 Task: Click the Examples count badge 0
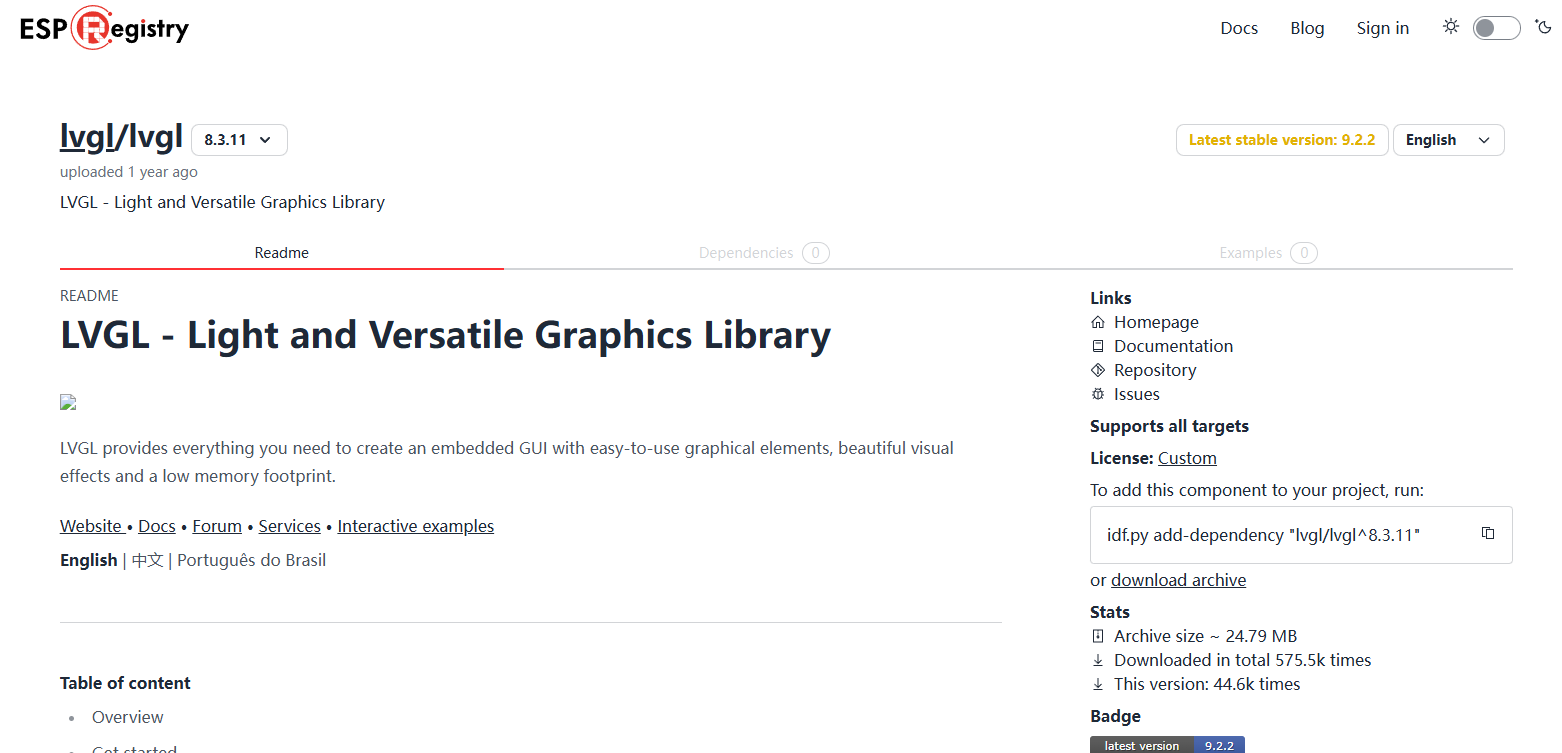click(x=1303, y=253)
